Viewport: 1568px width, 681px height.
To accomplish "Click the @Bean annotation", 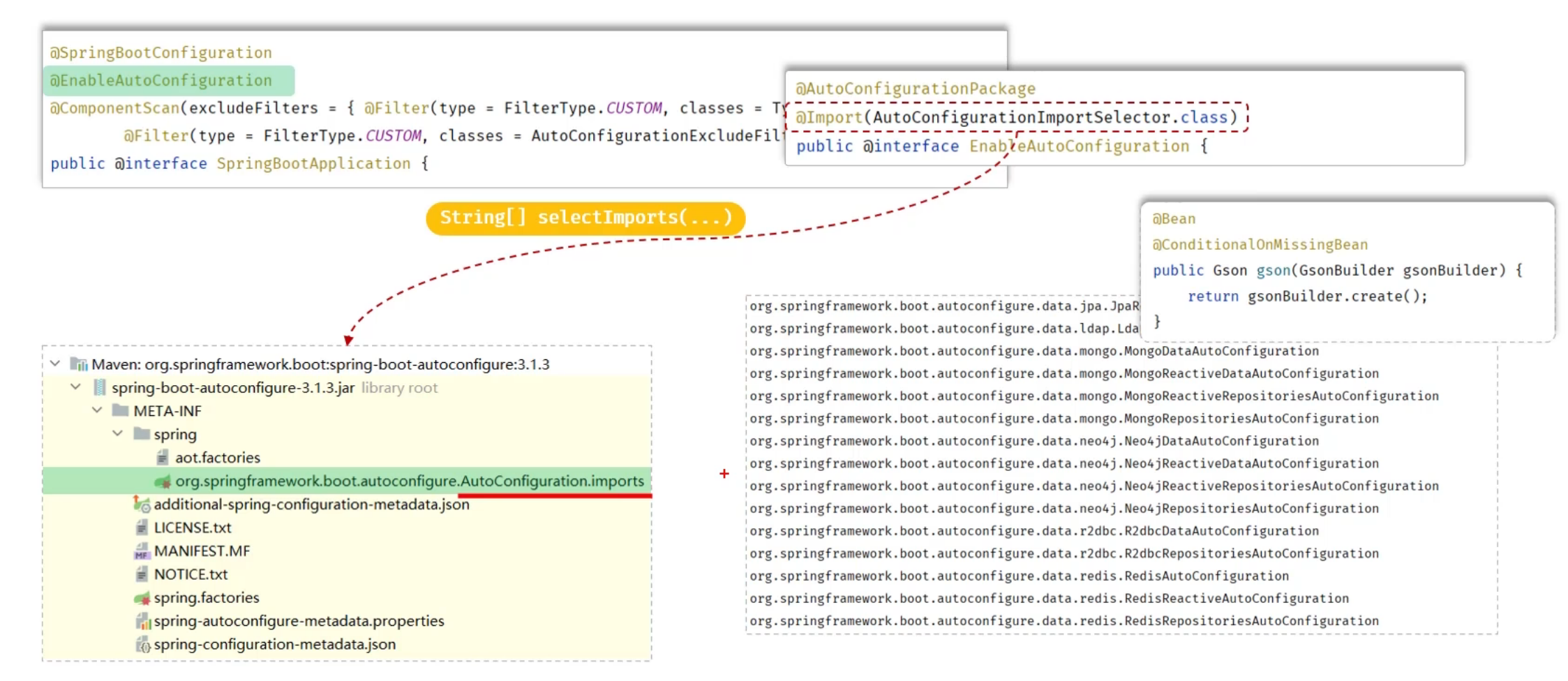I will click(x=1174, y=219).
